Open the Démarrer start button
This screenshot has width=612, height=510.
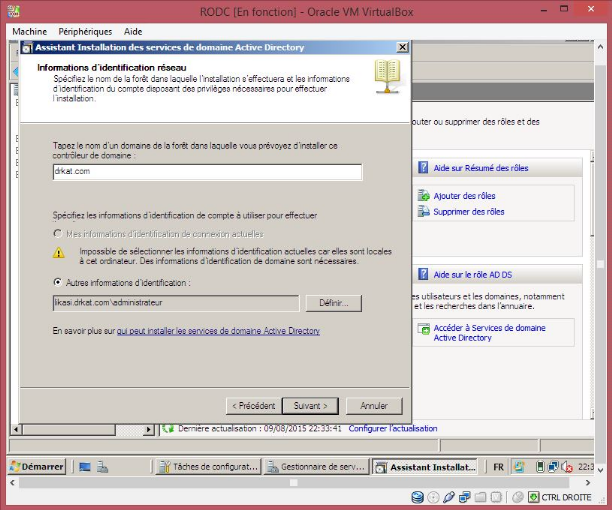coord(38,466)
